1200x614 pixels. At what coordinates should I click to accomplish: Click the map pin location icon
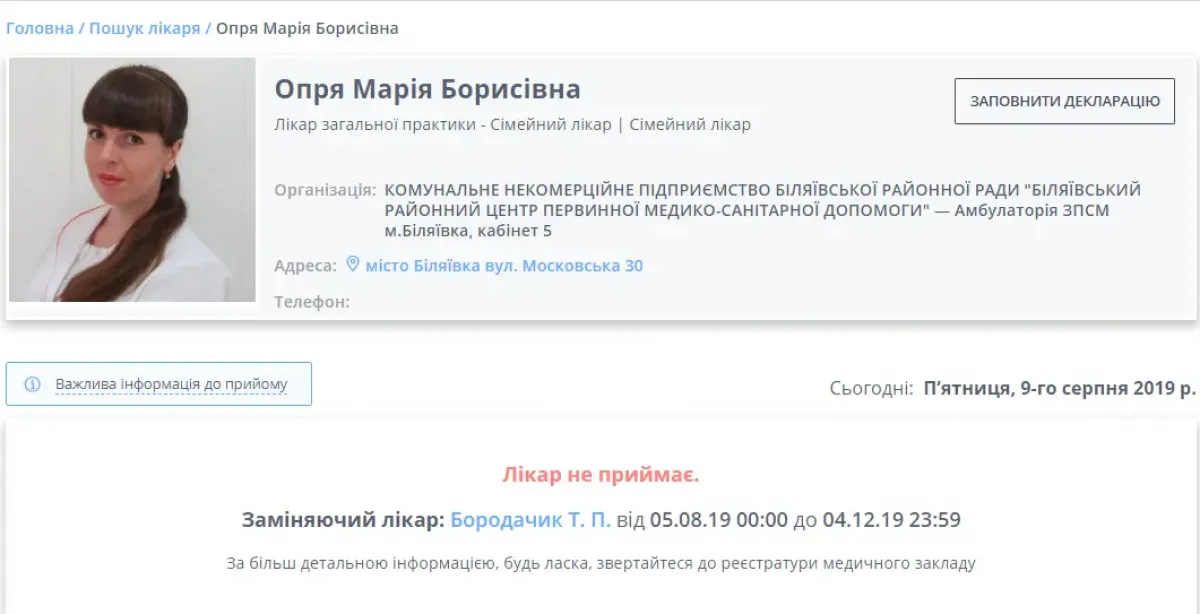coord(352,265)
